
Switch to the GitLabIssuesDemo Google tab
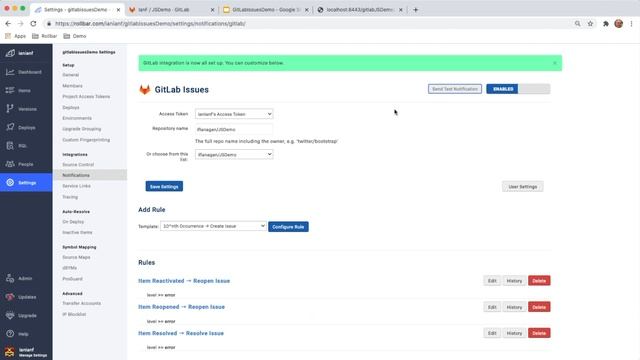coord(266,9)
